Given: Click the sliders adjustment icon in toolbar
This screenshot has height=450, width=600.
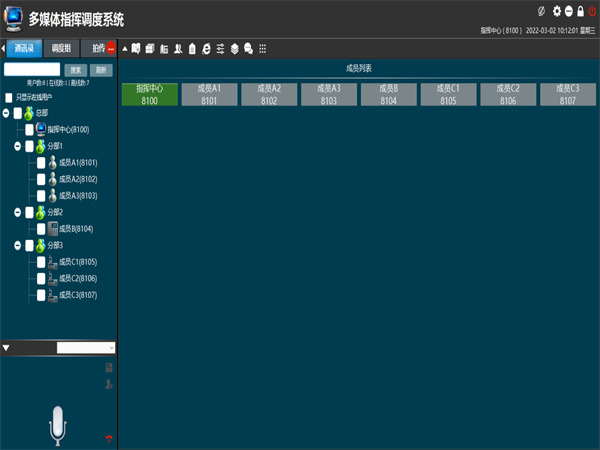Looking at the screenshot, I should coord(220,48).
